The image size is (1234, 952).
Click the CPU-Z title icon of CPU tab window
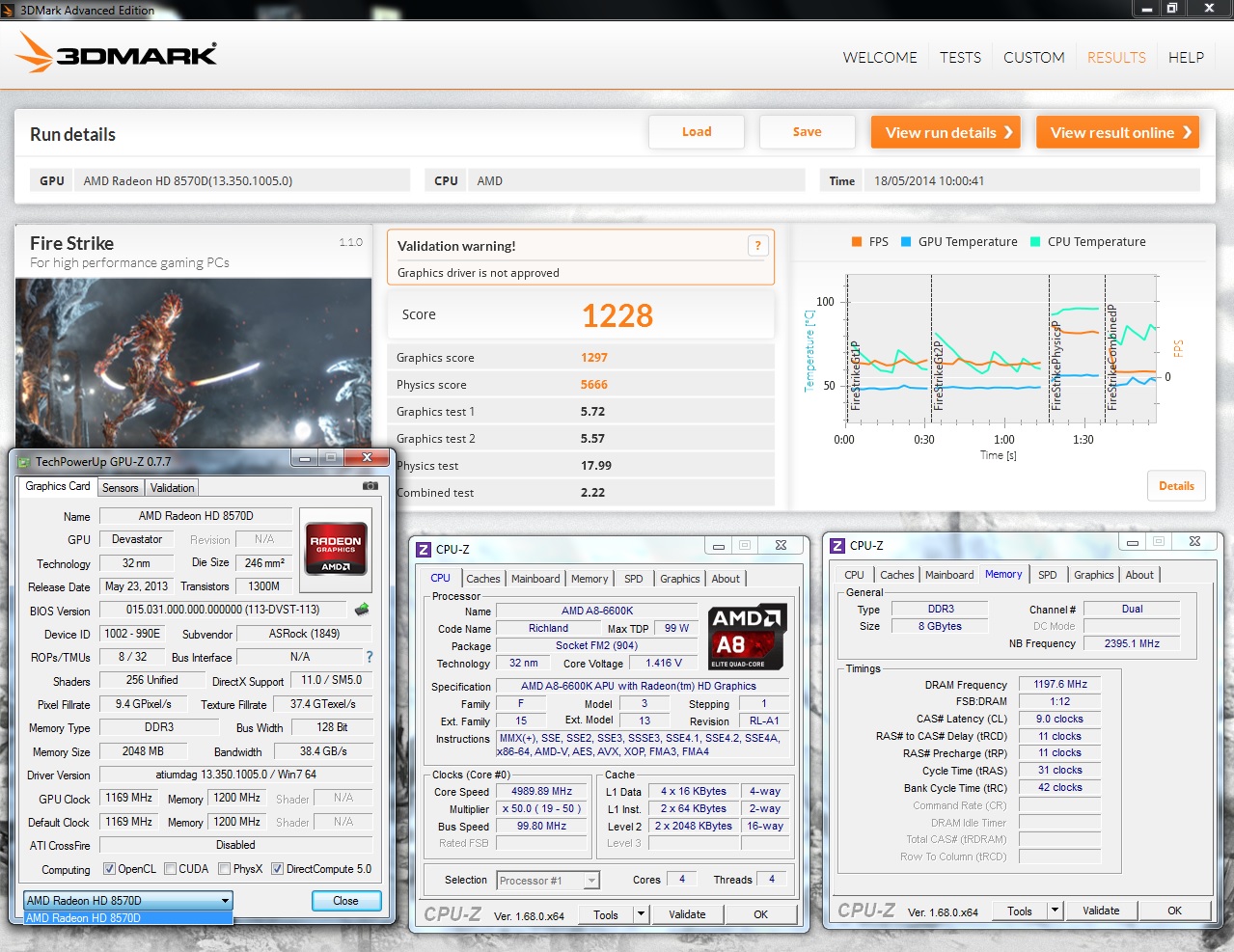pyautogui.click(x=424, y=549)
